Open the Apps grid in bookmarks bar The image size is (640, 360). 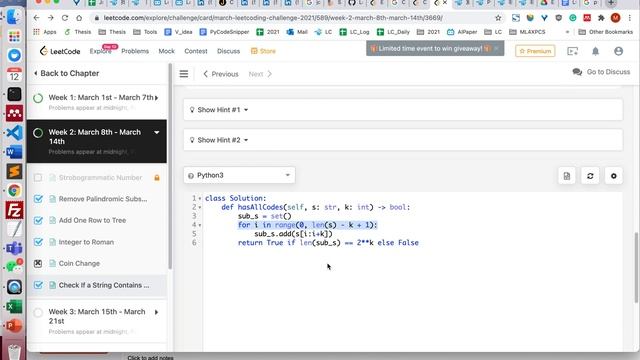[x=44, y=32]
